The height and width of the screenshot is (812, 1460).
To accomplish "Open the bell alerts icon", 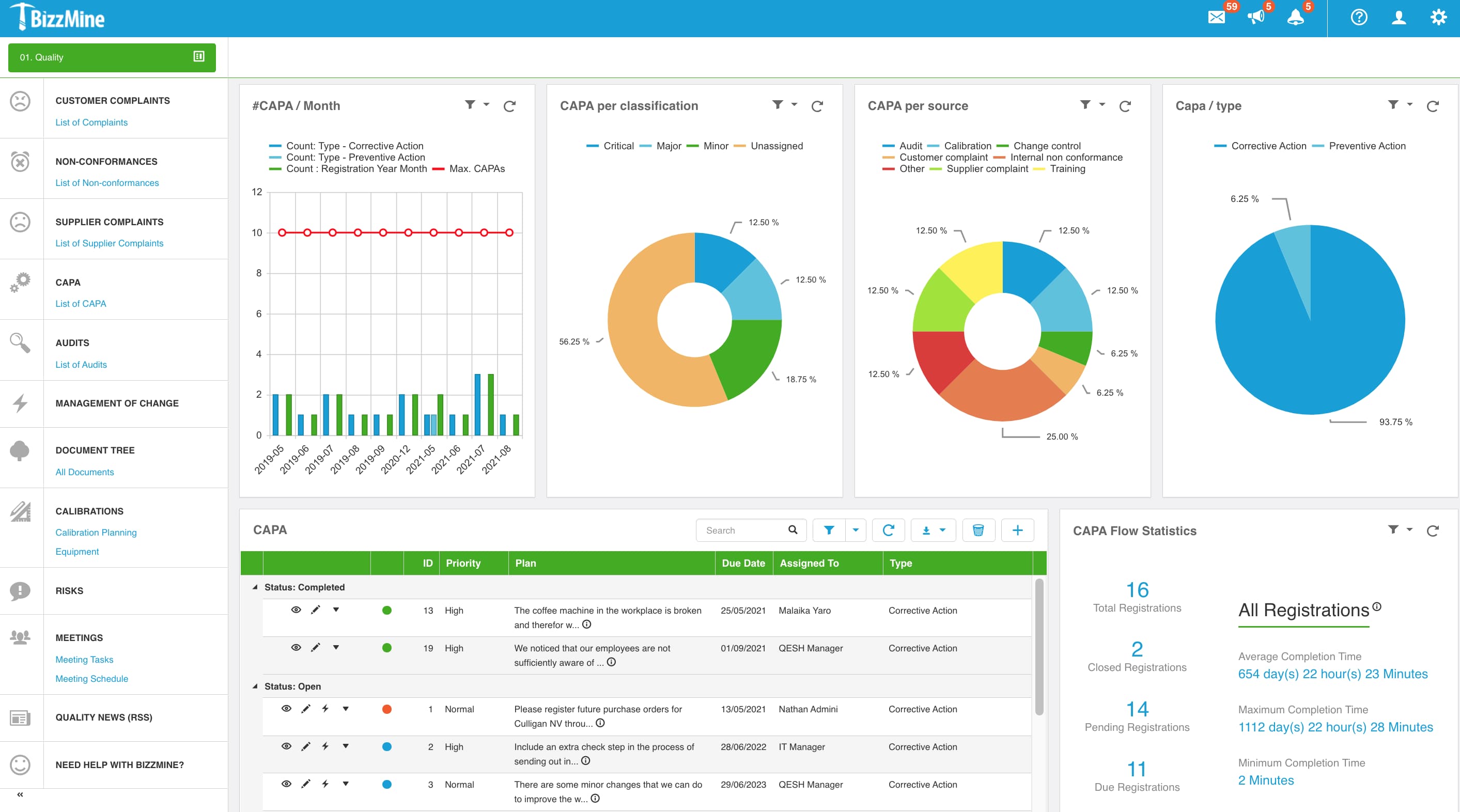I will 1296,17.
